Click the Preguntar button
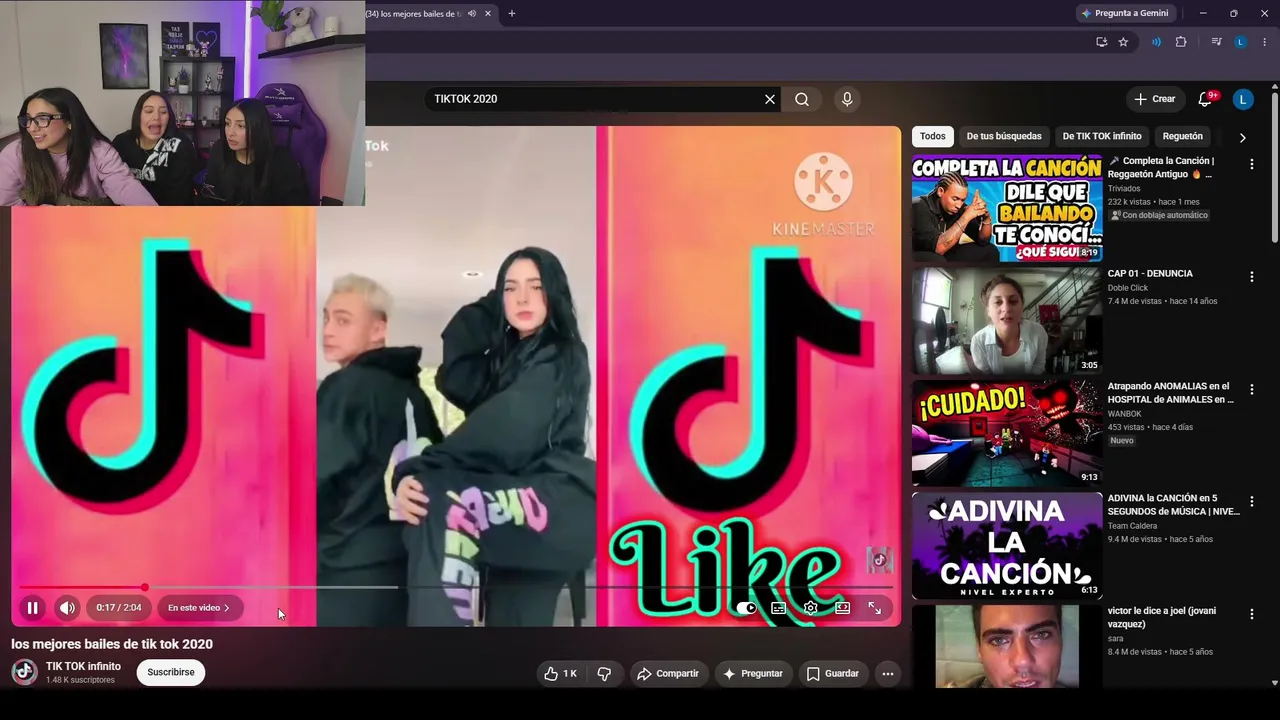Image resolution: width=1280 pixels, height=720 pixels. click(753, 674)
